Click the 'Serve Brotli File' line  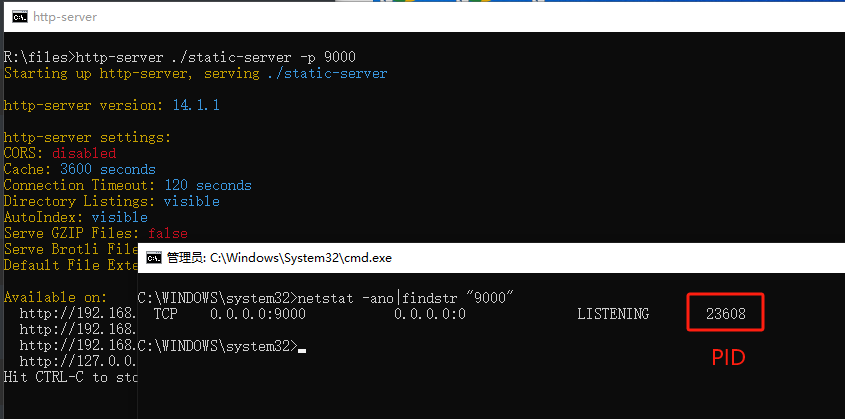71,249
